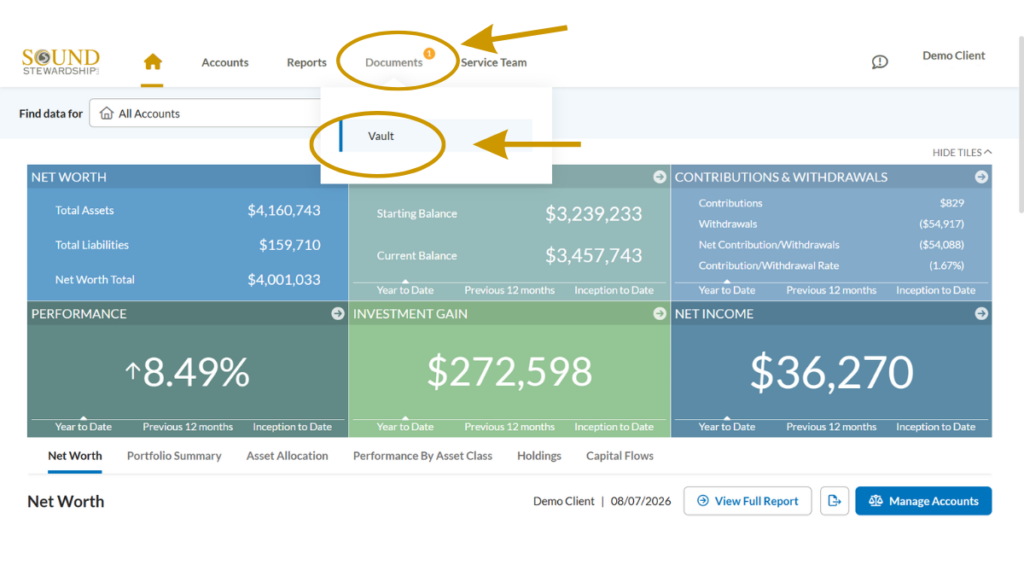Open the All Accounts selector
1024x576 pixels.
206,113
